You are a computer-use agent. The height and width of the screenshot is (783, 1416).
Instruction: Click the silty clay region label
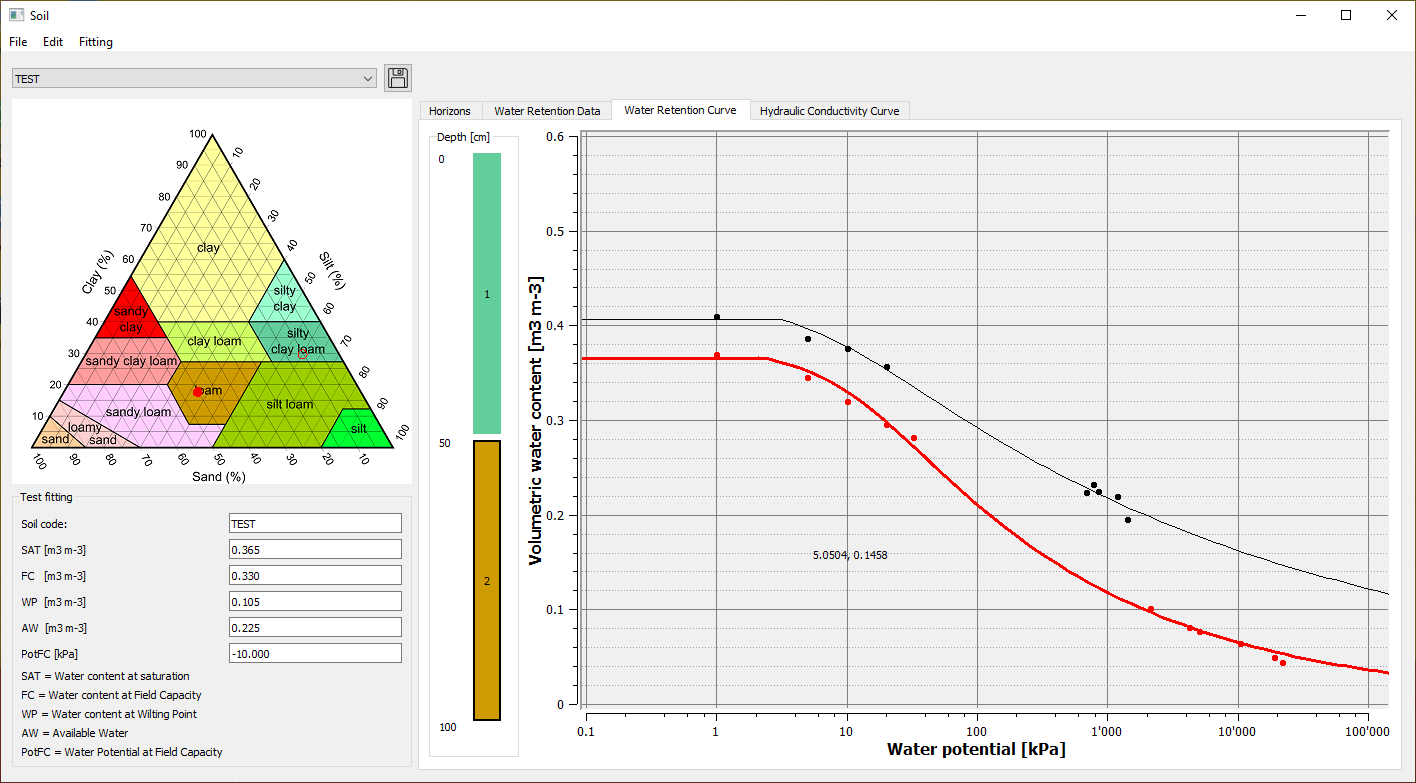(x=285, y=298)
